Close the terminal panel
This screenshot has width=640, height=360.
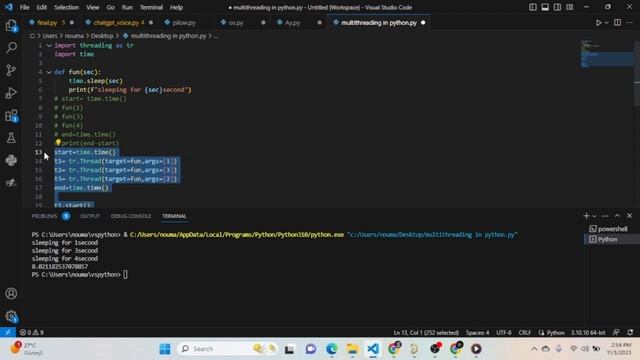(629, 216)
